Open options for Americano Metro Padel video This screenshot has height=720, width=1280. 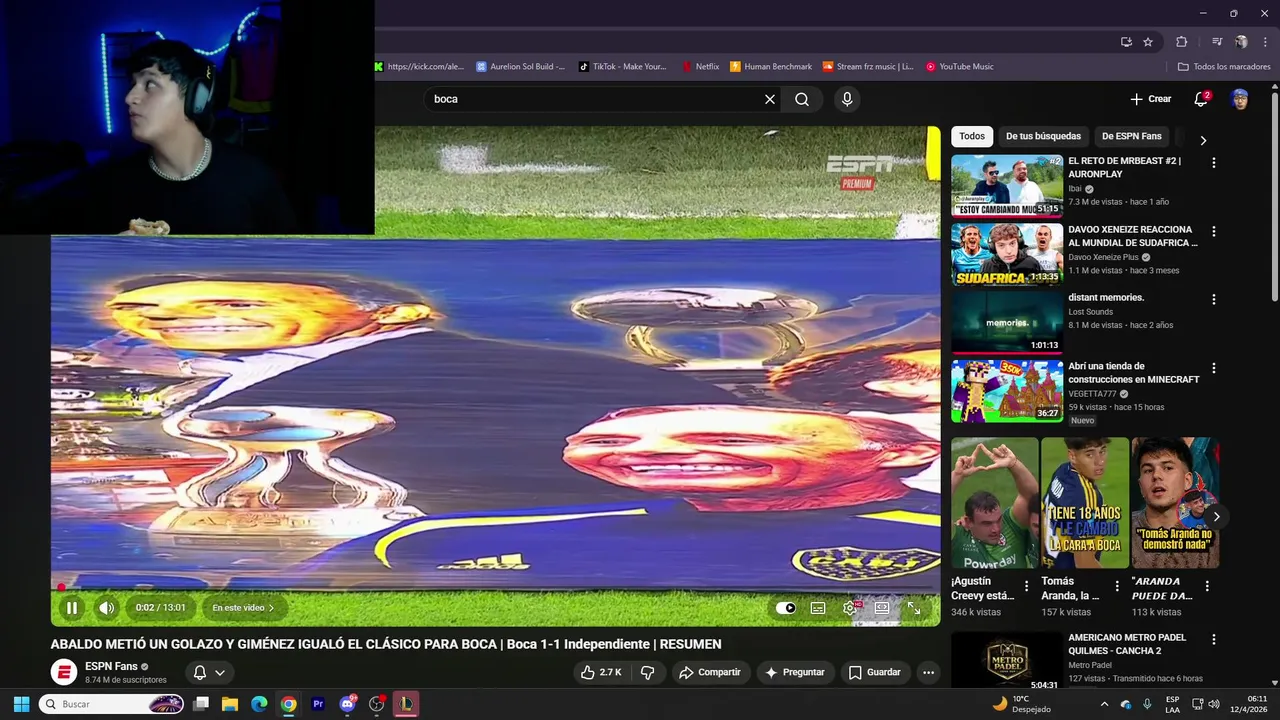click(x=1214, y=639)
